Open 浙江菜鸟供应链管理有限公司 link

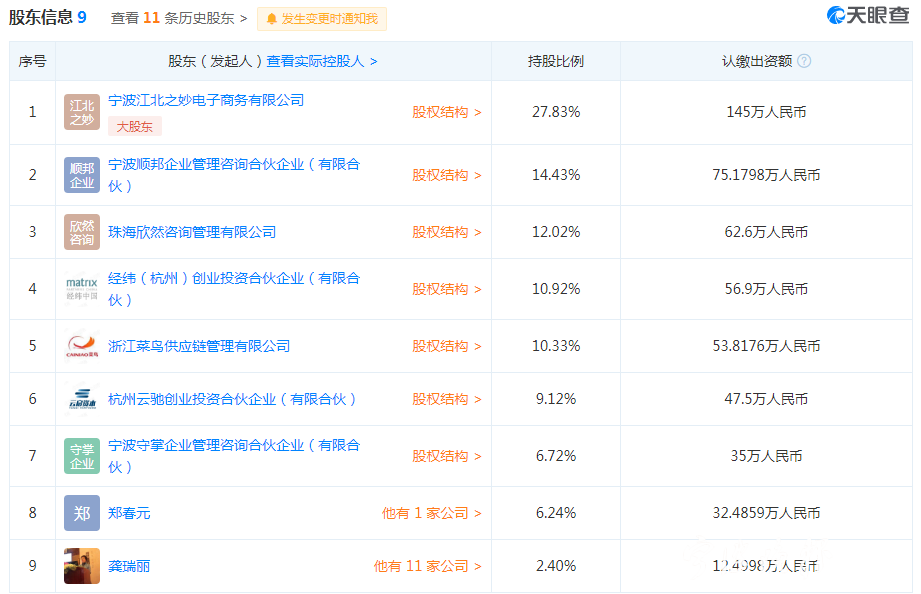click(x=199, y=346)
